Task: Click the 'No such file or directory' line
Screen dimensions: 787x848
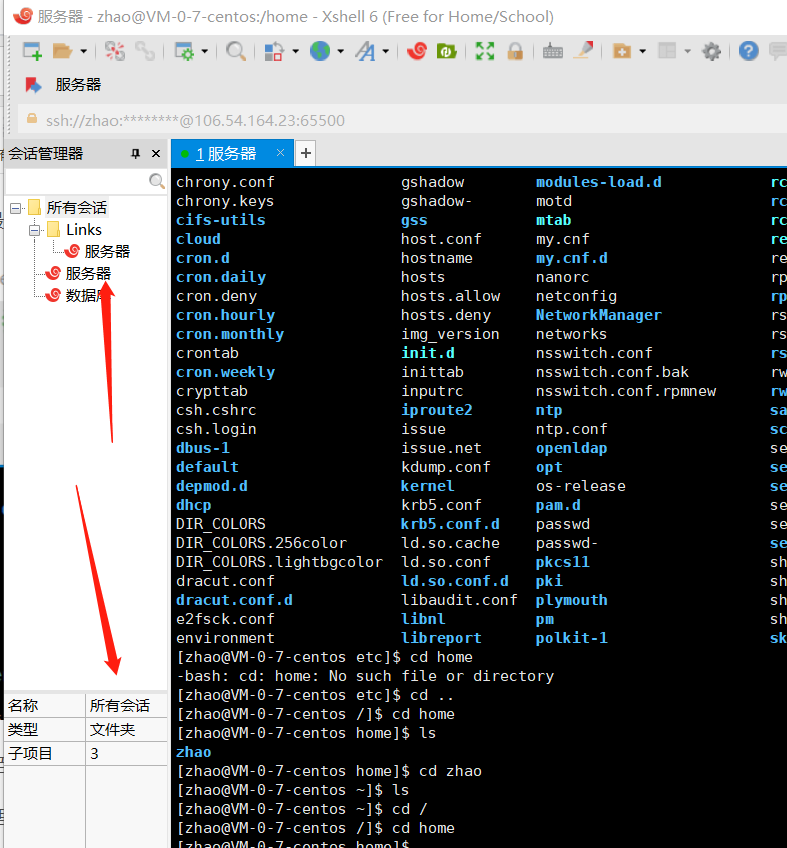Action: point(441,676)
